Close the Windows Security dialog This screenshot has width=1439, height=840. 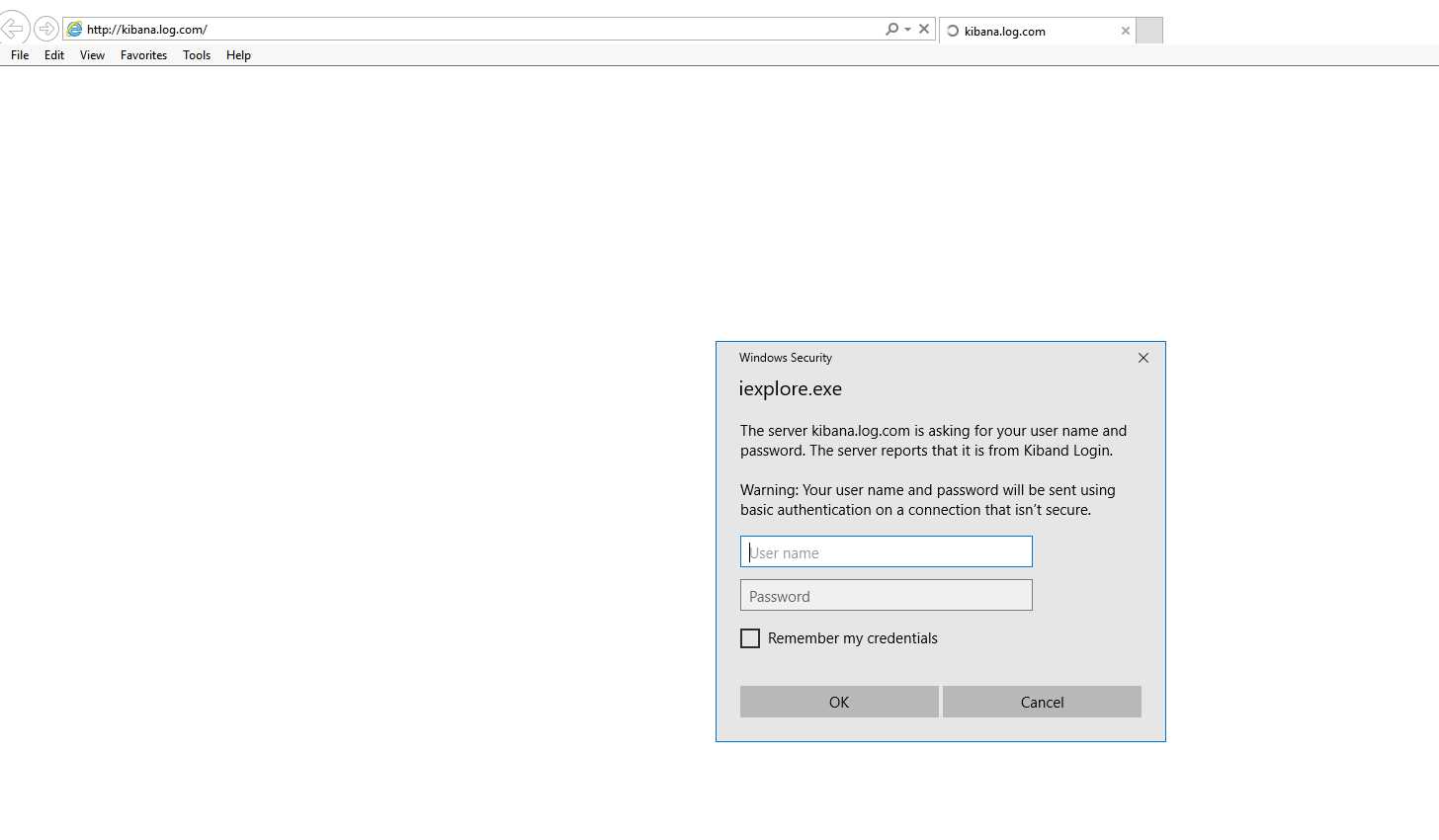[x=1143, y=358]
